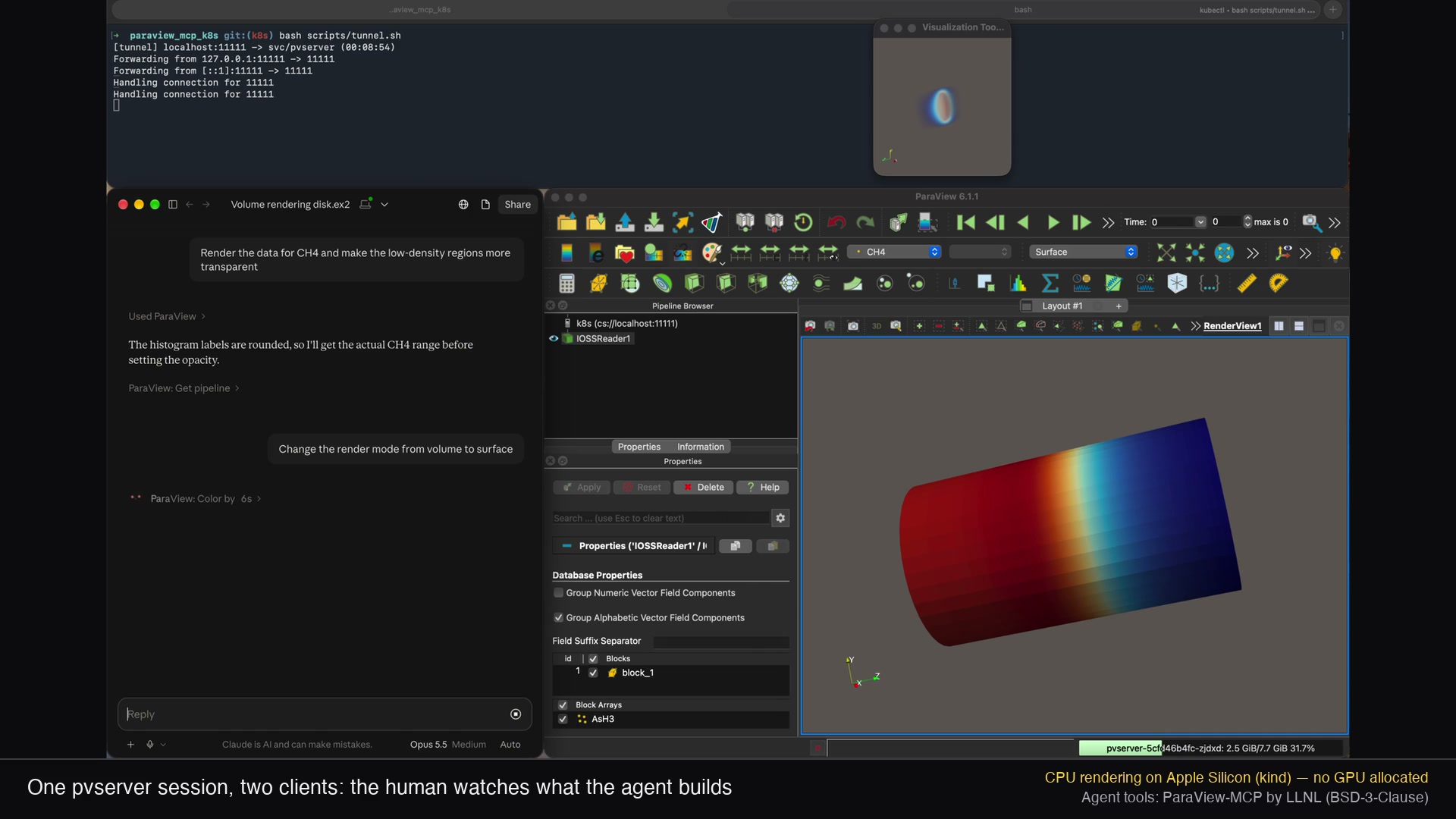
Task: Apply the Threshold filter icon
Action: 758,284
